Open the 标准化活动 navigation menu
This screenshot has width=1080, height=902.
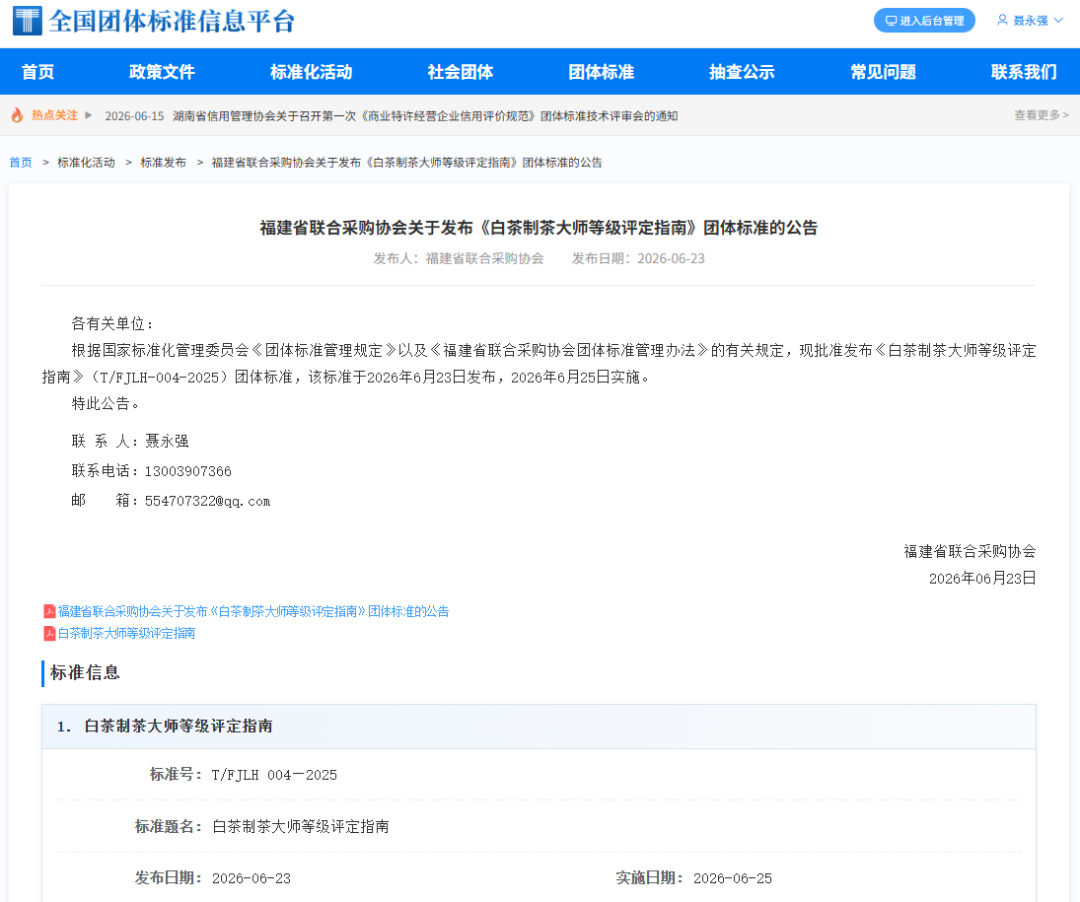point(311,72)
